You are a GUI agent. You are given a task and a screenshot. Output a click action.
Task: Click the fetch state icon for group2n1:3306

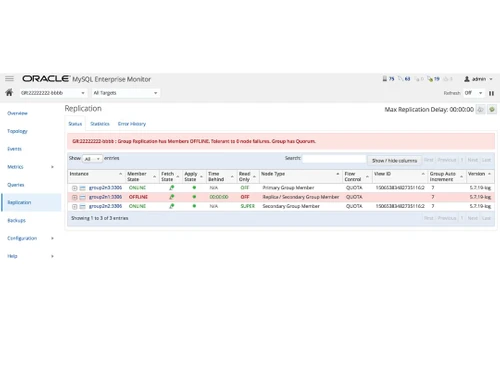tap(172, 197)
